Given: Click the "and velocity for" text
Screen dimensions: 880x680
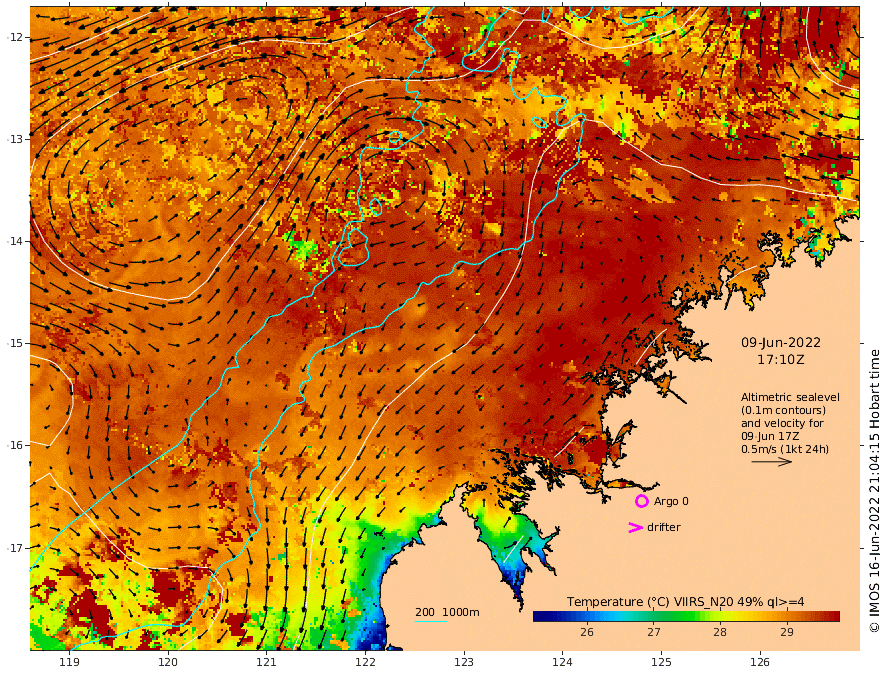Looking at the screenshot, I should click(x=782, y=423).
